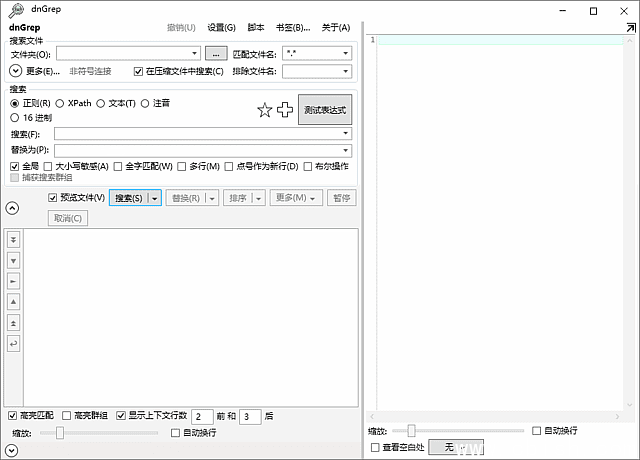The height and width of the screenshot is (460, 640).
Task: Expand 更多(E) file options chevron
Action: (x=16, y=71)
